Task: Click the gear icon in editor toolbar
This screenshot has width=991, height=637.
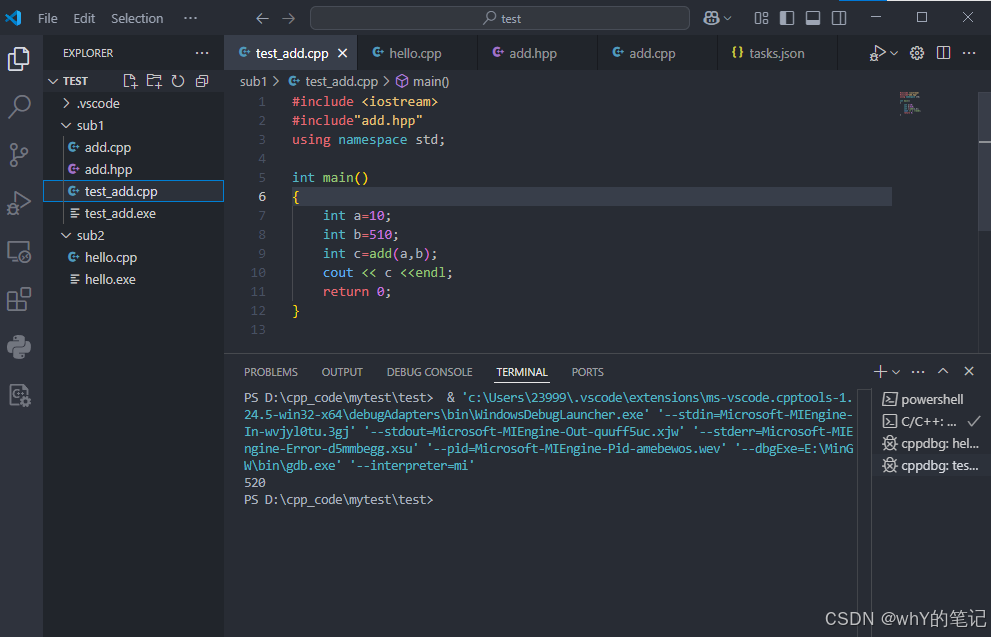Action: point(917,53)
